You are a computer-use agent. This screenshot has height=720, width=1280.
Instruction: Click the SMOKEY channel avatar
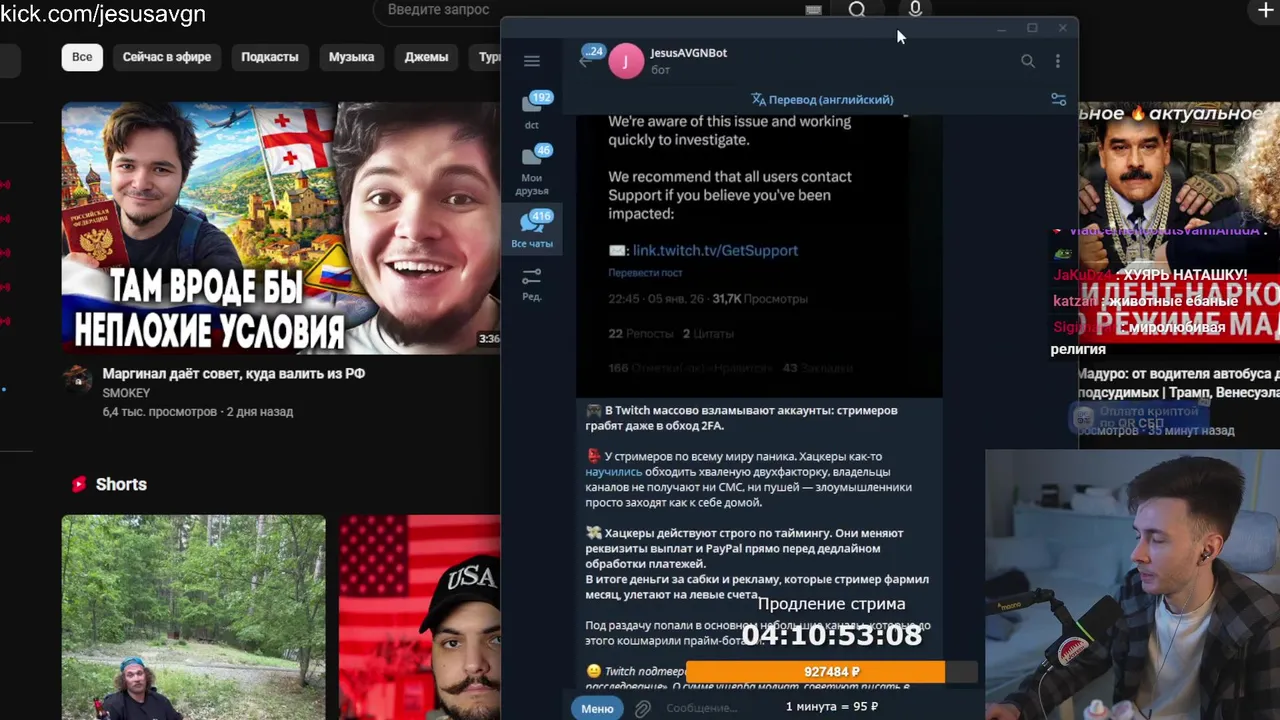coord(78,379)
